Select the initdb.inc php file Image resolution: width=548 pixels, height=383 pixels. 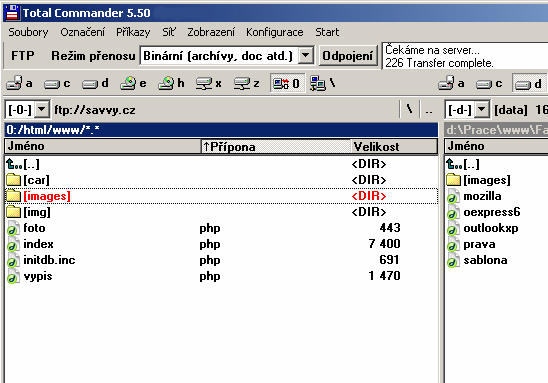click(x=221, y=260)
